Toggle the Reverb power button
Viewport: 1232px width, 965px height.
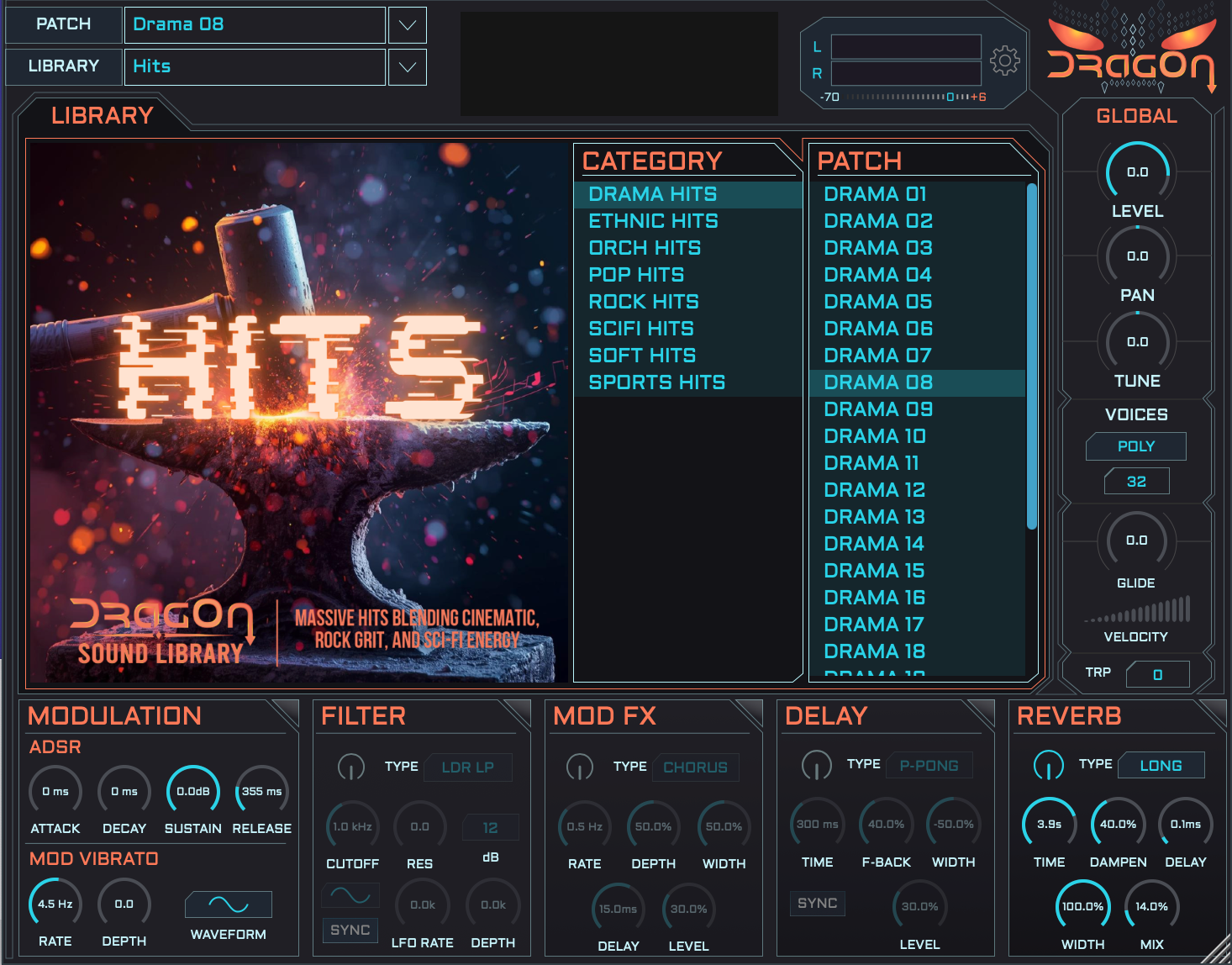1048,765
